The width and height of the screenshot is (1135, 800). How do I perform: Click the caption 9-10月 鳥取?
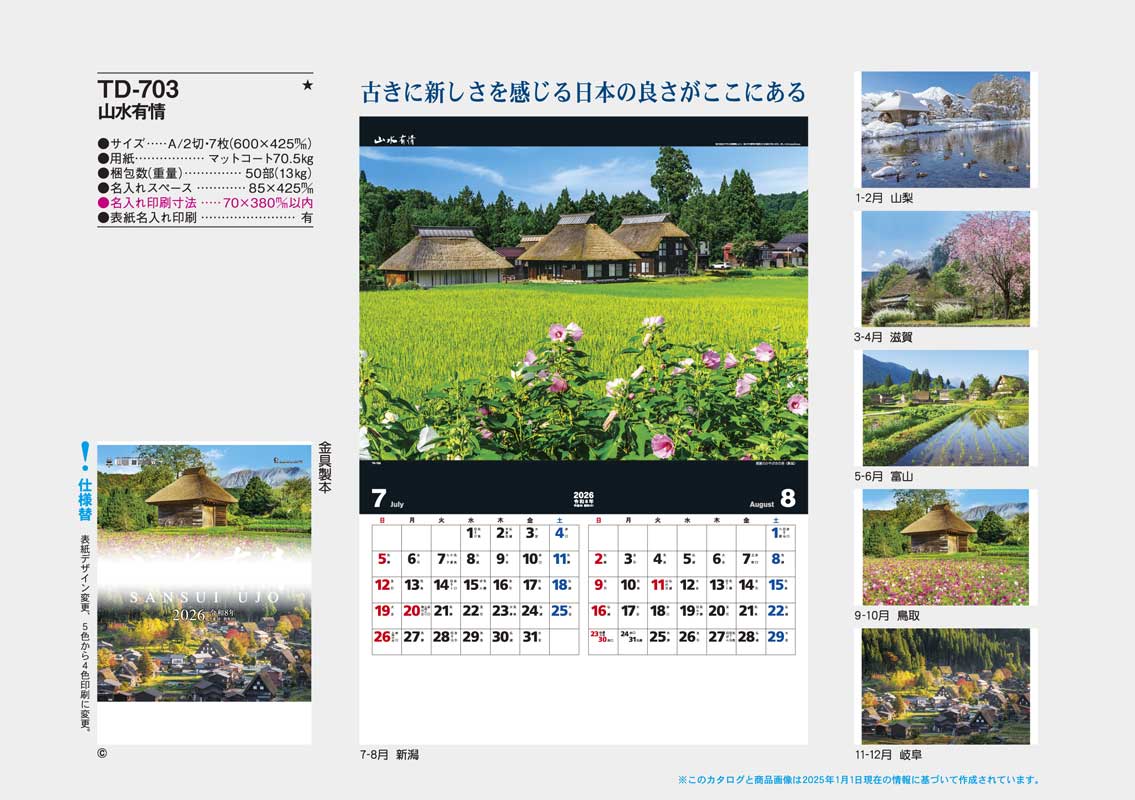click(x=887, y=615)
